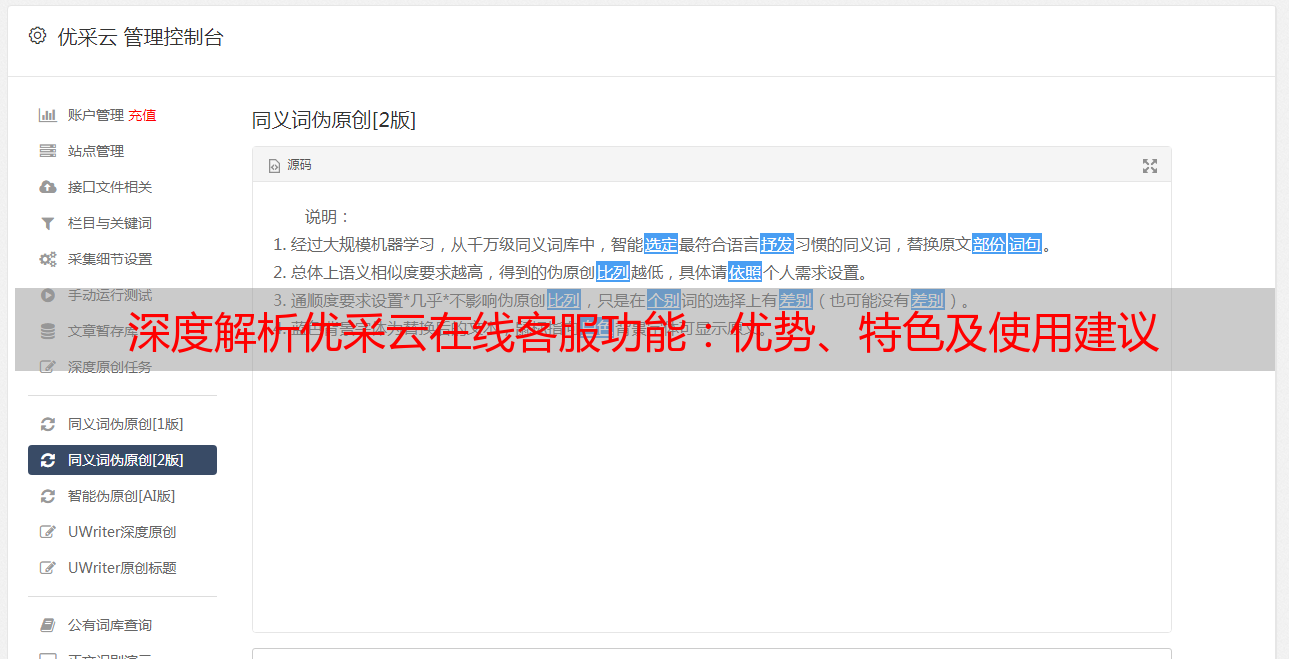Click the 优采云 管理控制台 title link
The width and height of the screenshot is (1289, 659).
coord(140,37)
